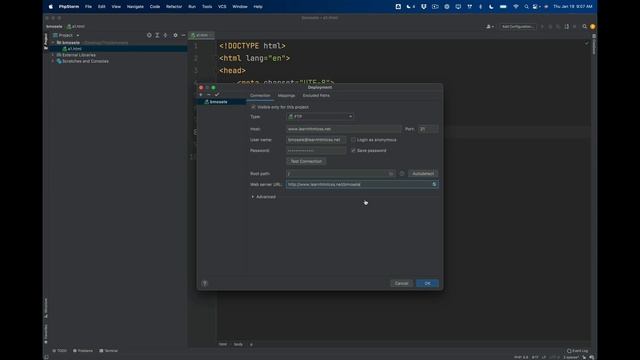Click the Autodetect button
640x360 pixels.
tap(423, 174)
